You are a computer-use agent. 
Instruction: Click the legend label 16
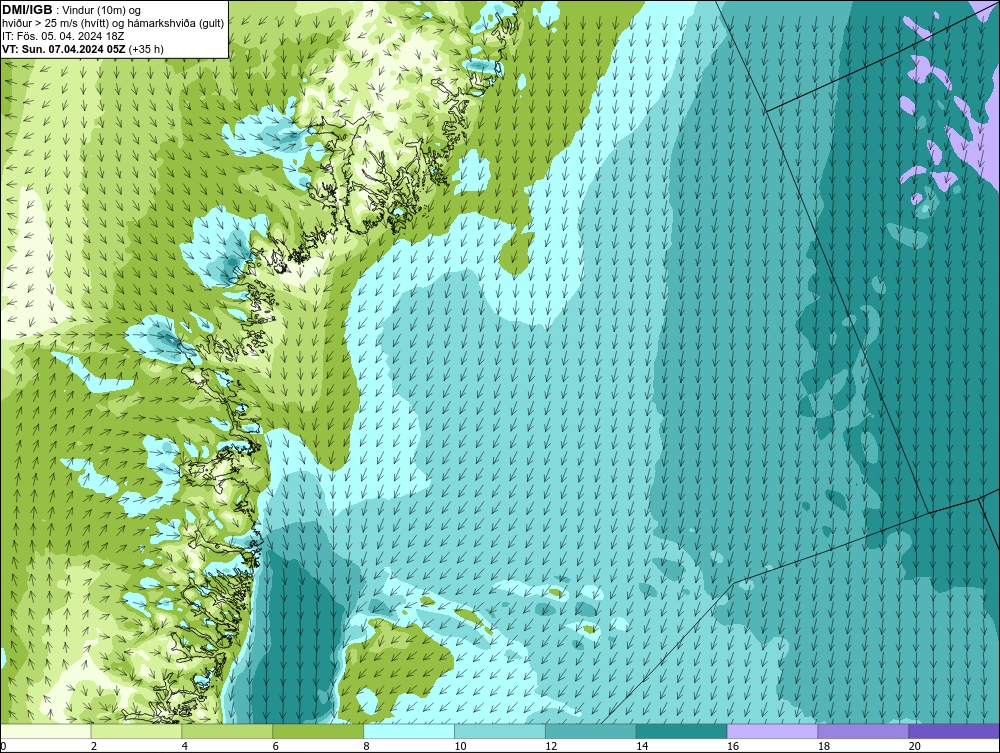click(732, 746)
